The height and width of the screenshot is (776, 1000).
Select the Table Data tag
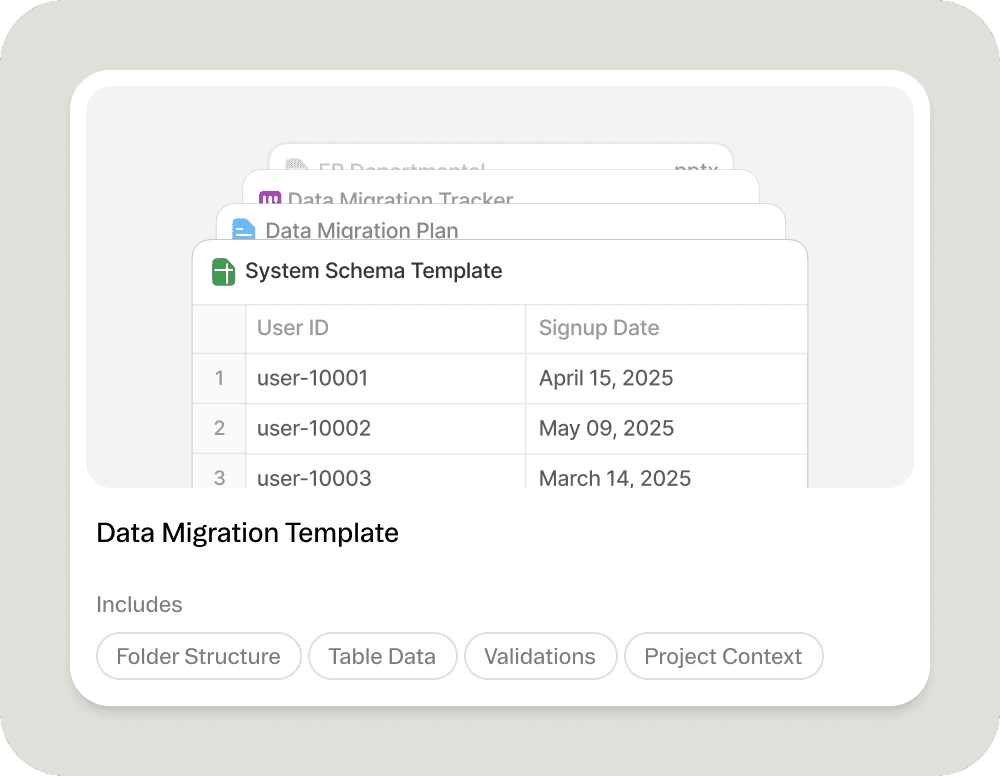tap(382, 656)
